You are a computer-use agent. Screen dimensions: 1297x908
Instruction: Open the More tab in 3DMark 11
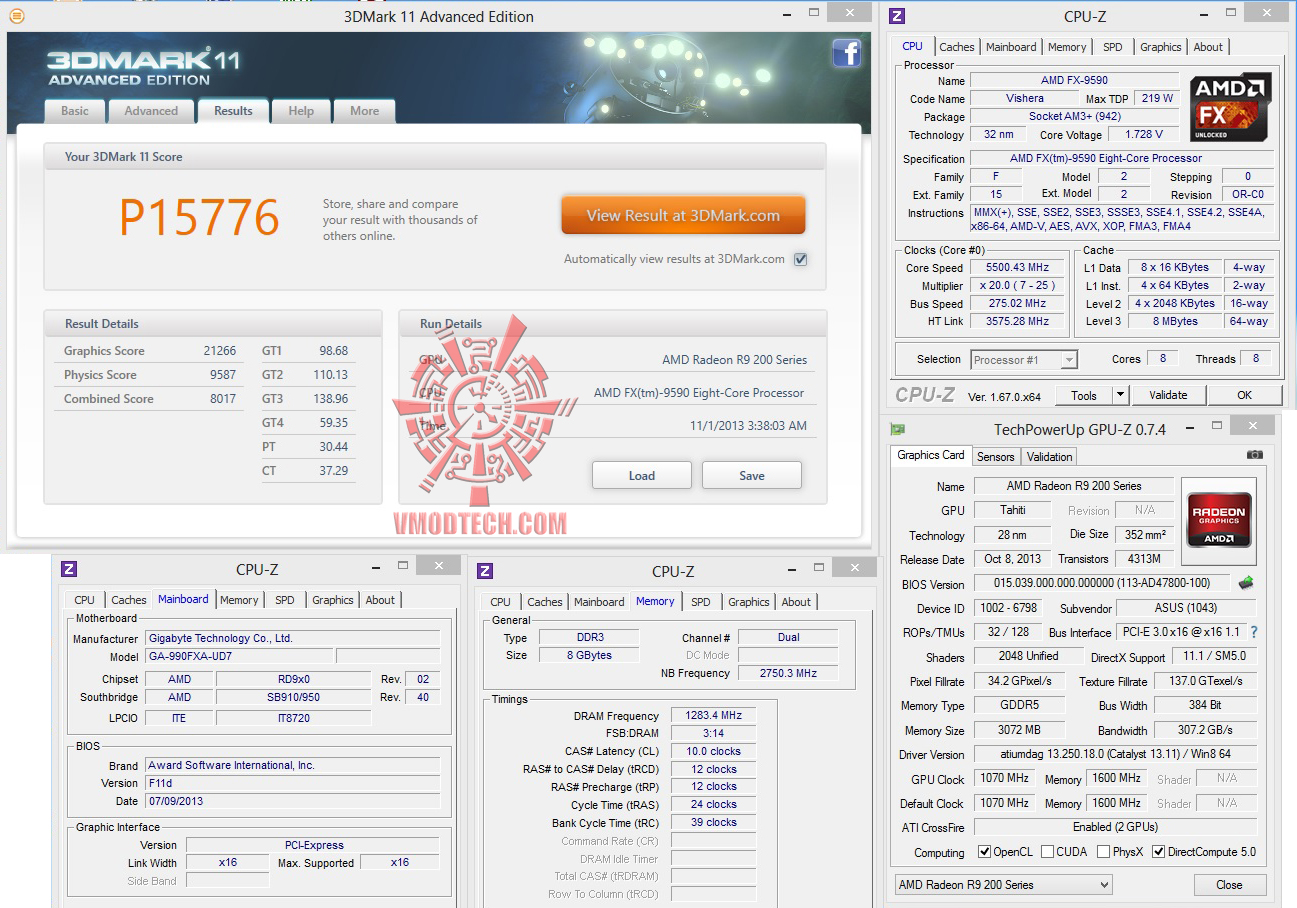pyautogui.click(x=365, y=111)
